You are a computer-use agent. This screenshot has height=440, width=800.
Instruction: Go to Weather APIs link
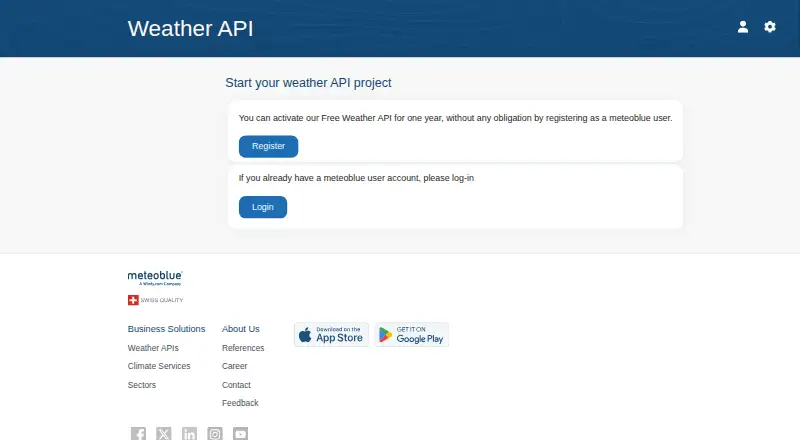pyautogui.click(x=153, y=348)
